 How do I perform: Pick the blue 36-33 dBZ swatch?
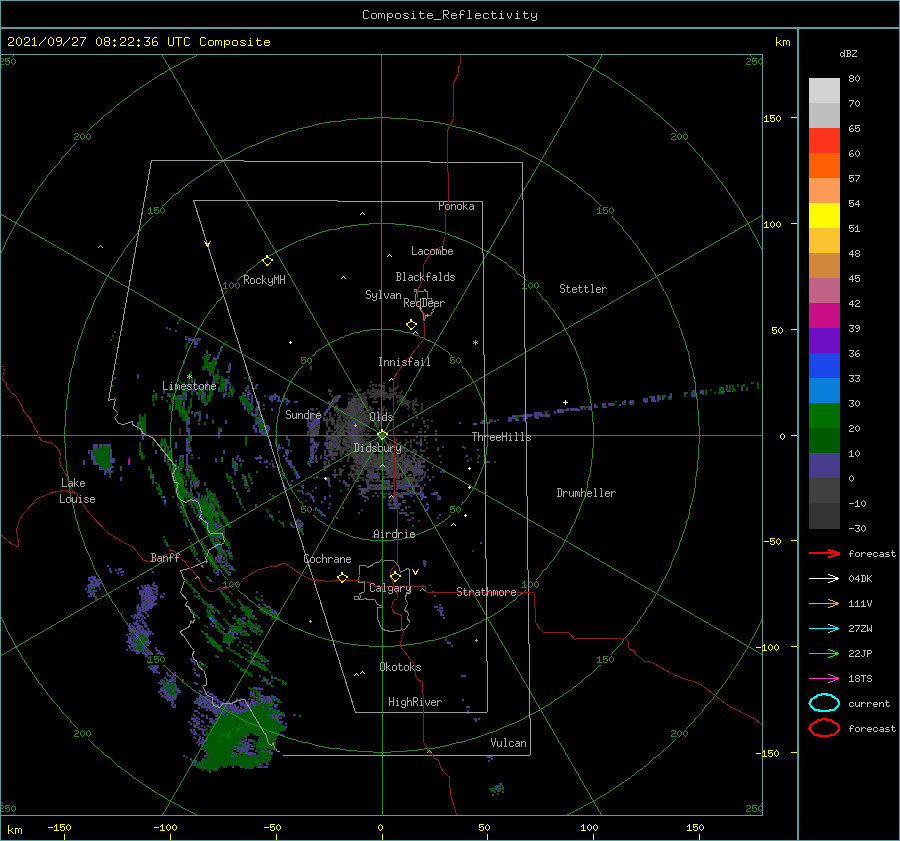coord(824,366)
